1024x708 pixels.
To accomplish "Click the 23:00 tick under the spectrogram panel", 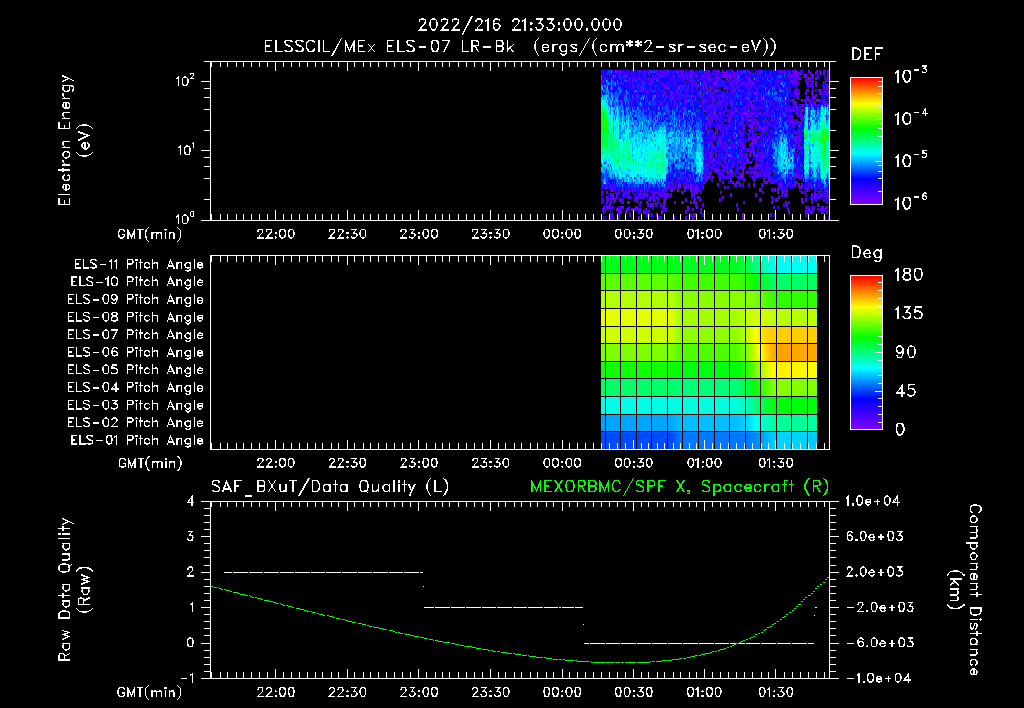I will click(x=419, y=234).
